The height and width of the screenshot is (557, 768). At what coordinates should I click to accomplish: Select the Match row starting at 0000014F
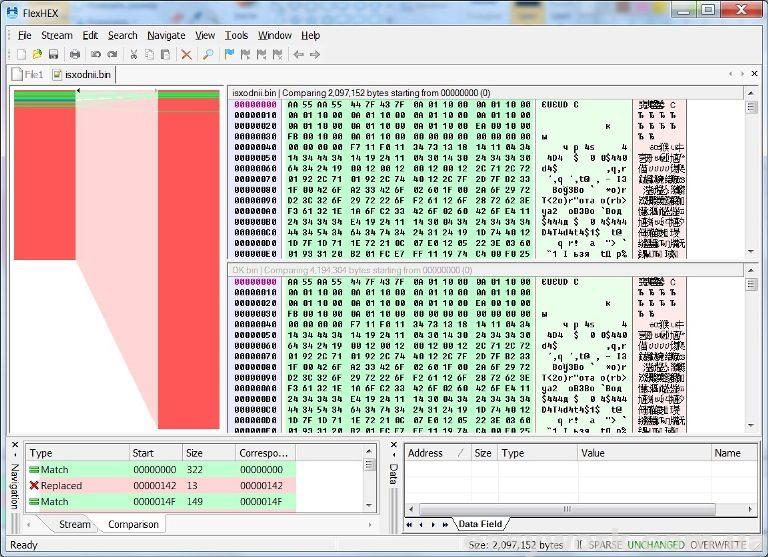(161, 502)
